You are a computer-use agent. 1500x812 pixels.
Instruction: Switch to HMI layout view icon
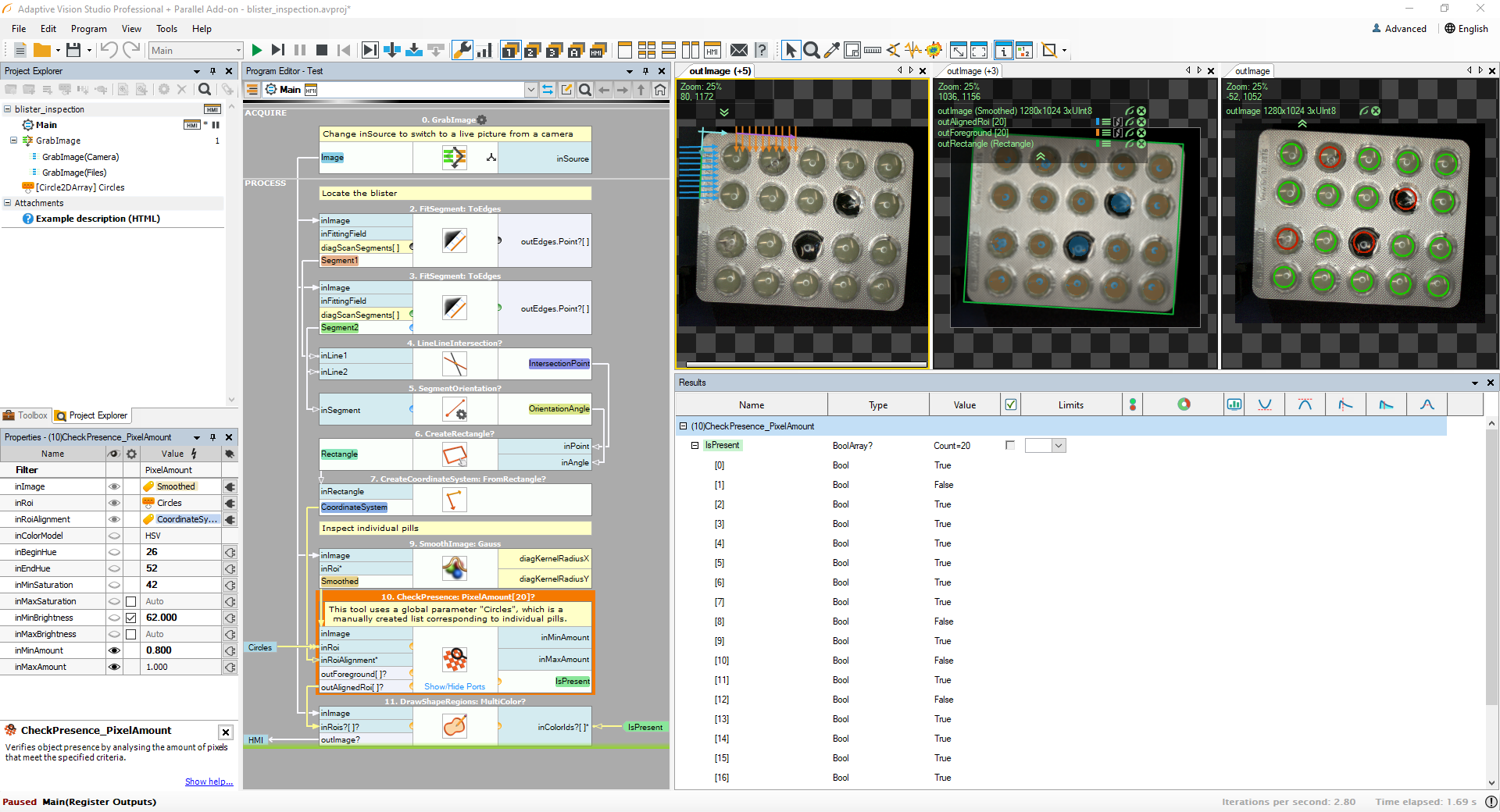[712, 50]
